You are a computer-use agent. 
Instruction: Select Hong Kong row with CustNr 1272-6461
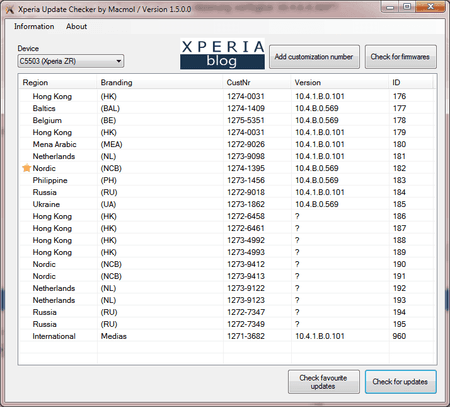point(227,228)
